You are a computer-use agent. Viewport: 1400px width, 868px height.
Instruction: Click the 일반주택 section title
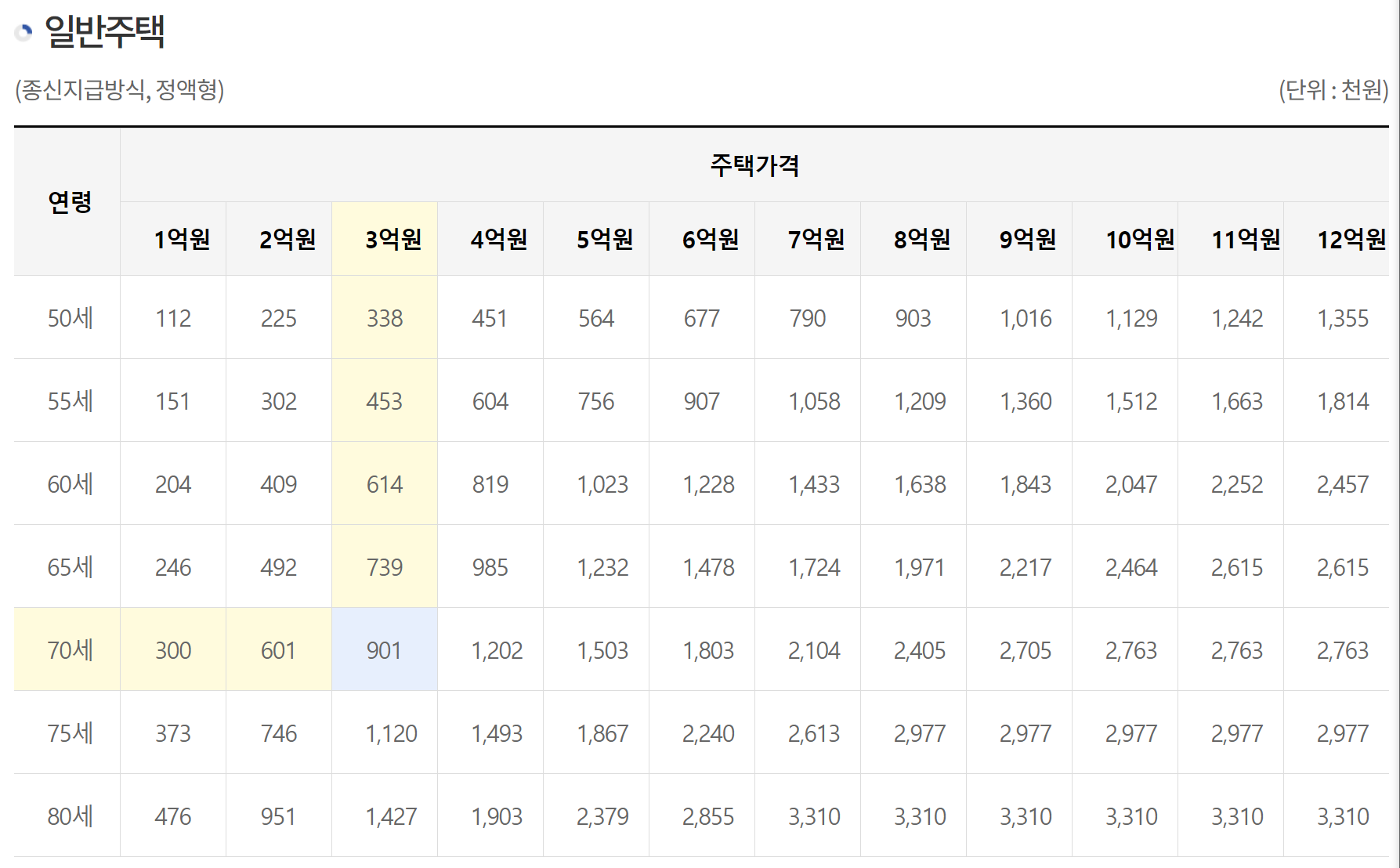pyautogui.click(x=104, y=31)
